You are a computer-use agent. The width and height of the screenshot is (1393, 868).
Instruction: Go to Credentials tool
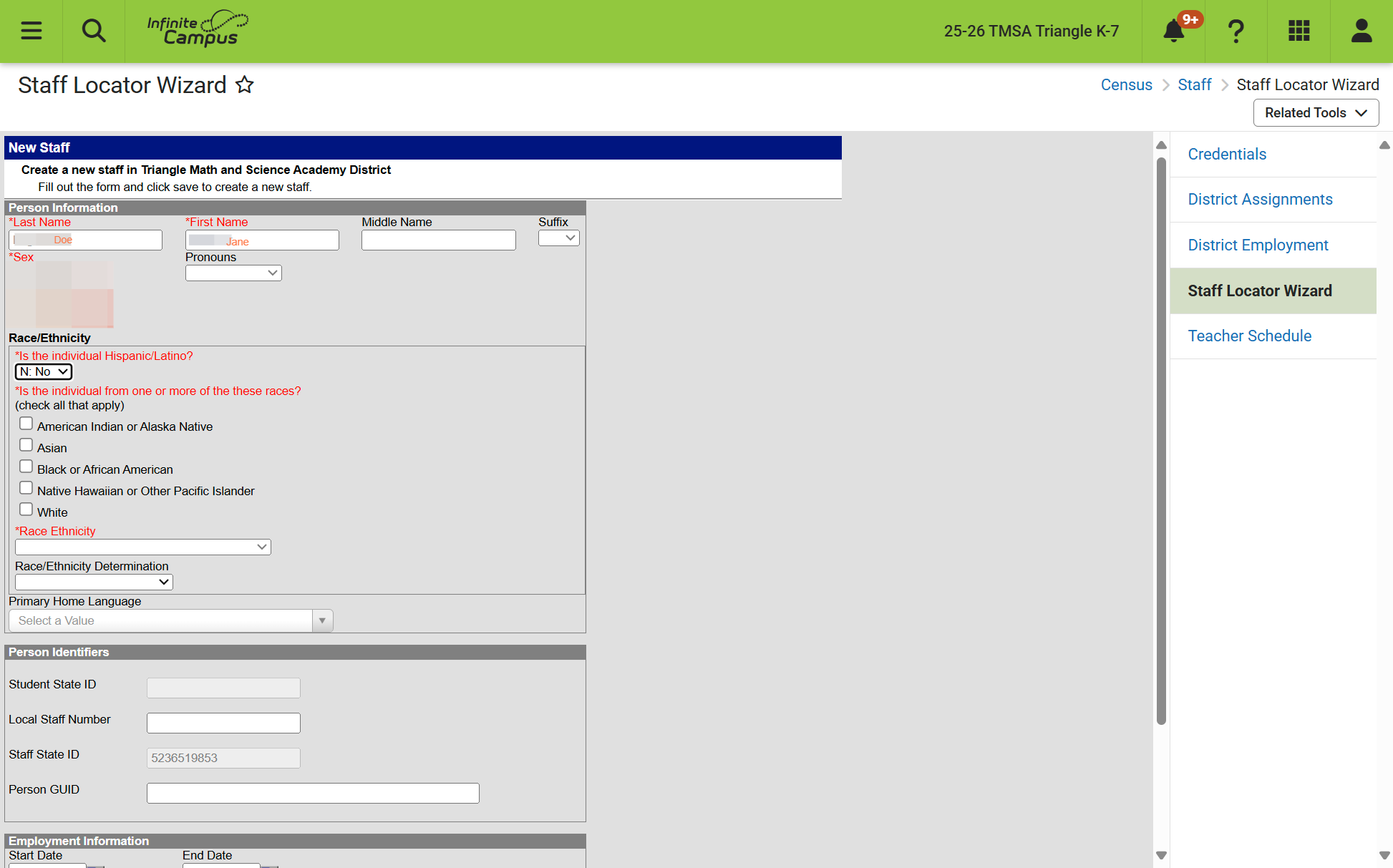tap(1227, 154)
